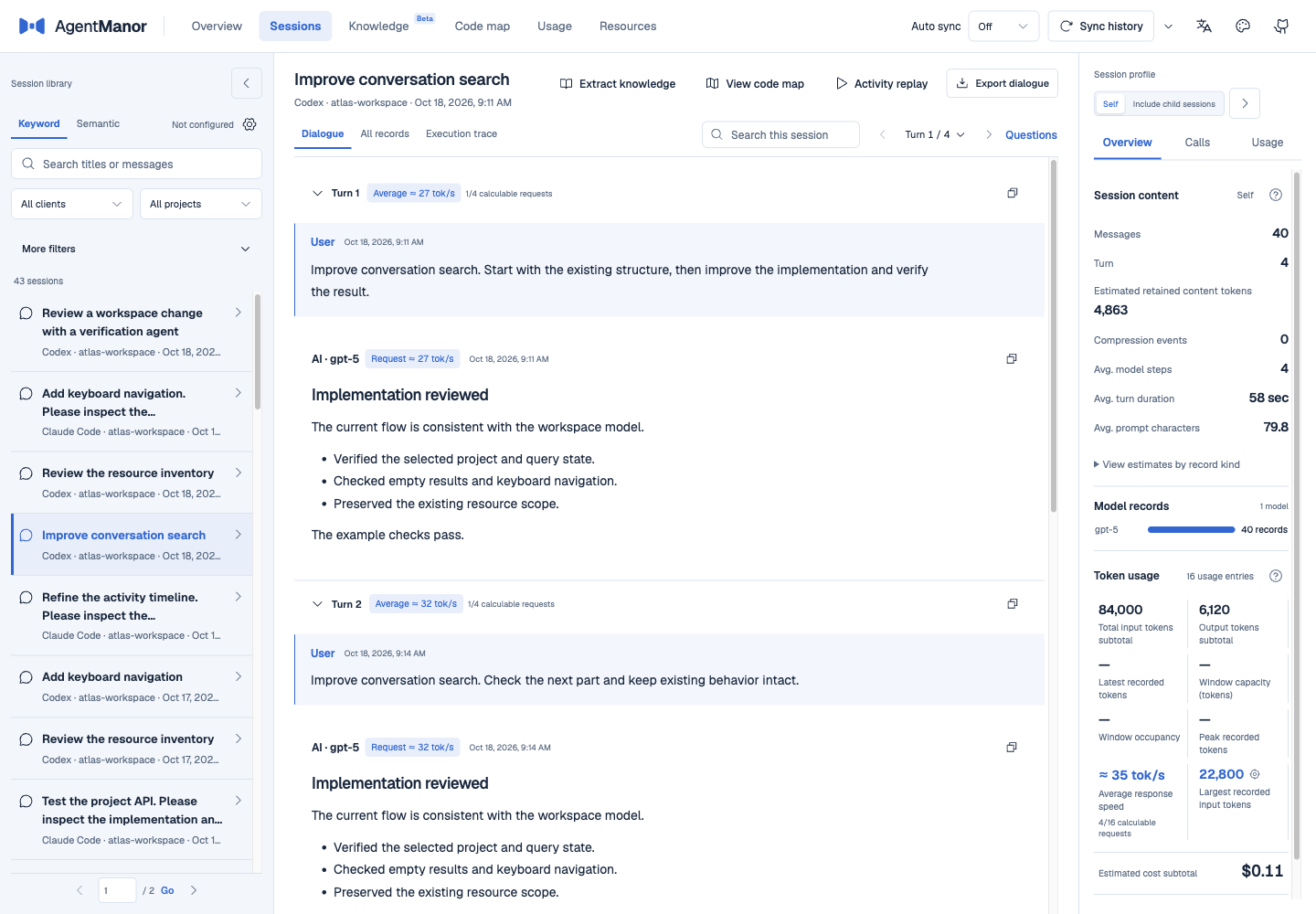The image size is (1316, 914).
Task: Click gpt-5 model records bar
Action: 1191,530
